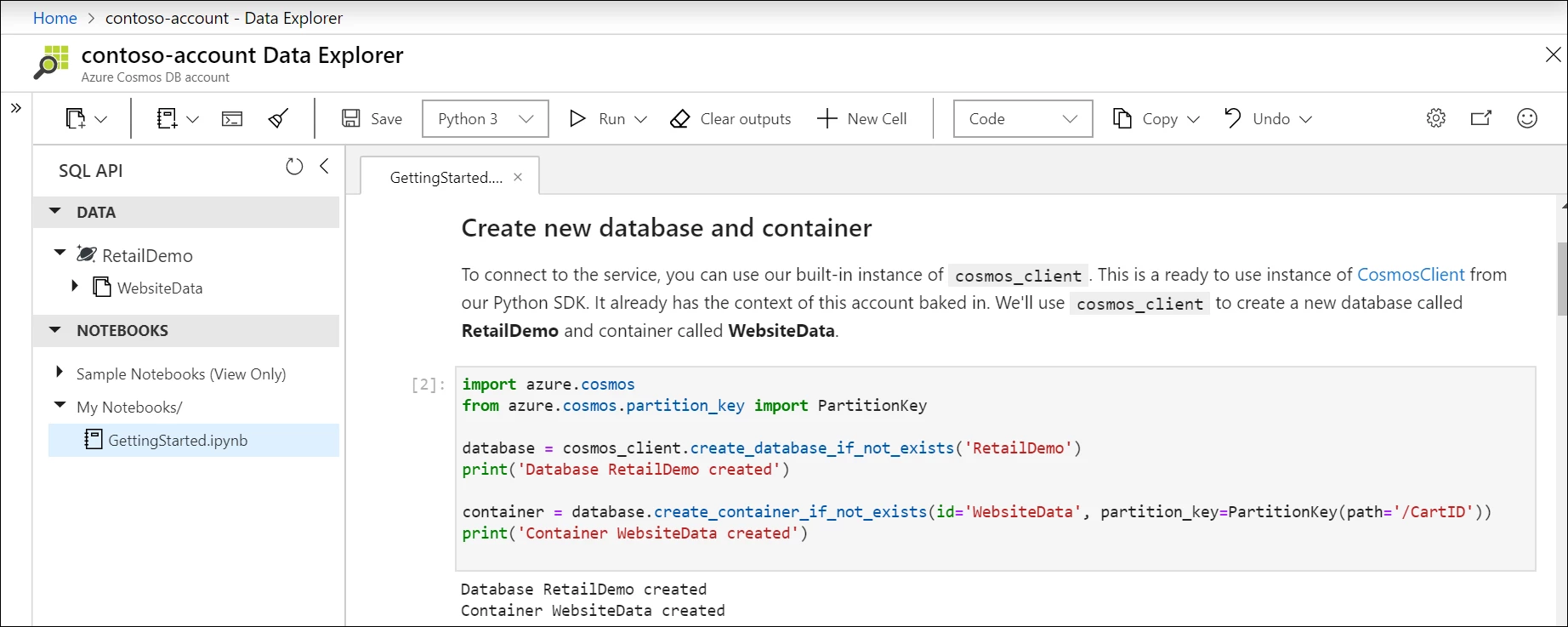
Task: Click the notebook vertical scrollbar
Action: (x=1562, y=278)
